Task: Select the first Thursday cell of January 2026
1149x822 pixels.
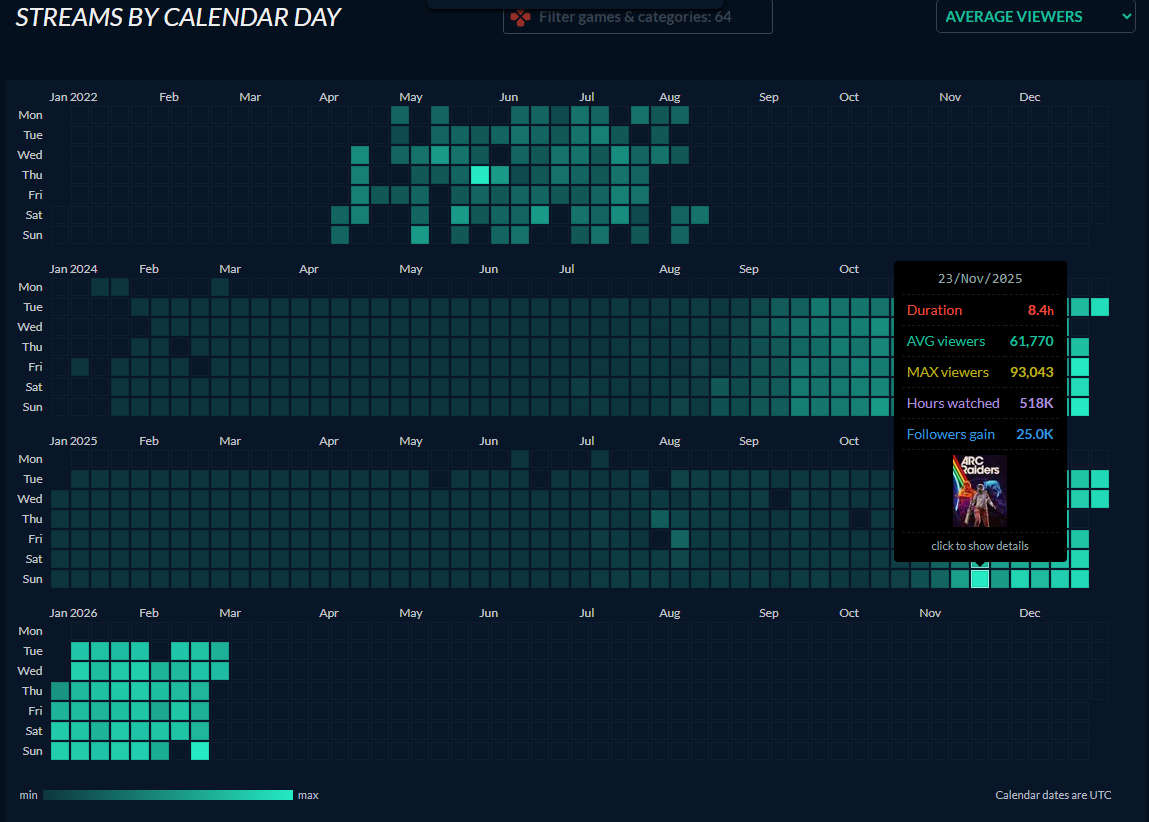Action: click(x=60, y=691)
